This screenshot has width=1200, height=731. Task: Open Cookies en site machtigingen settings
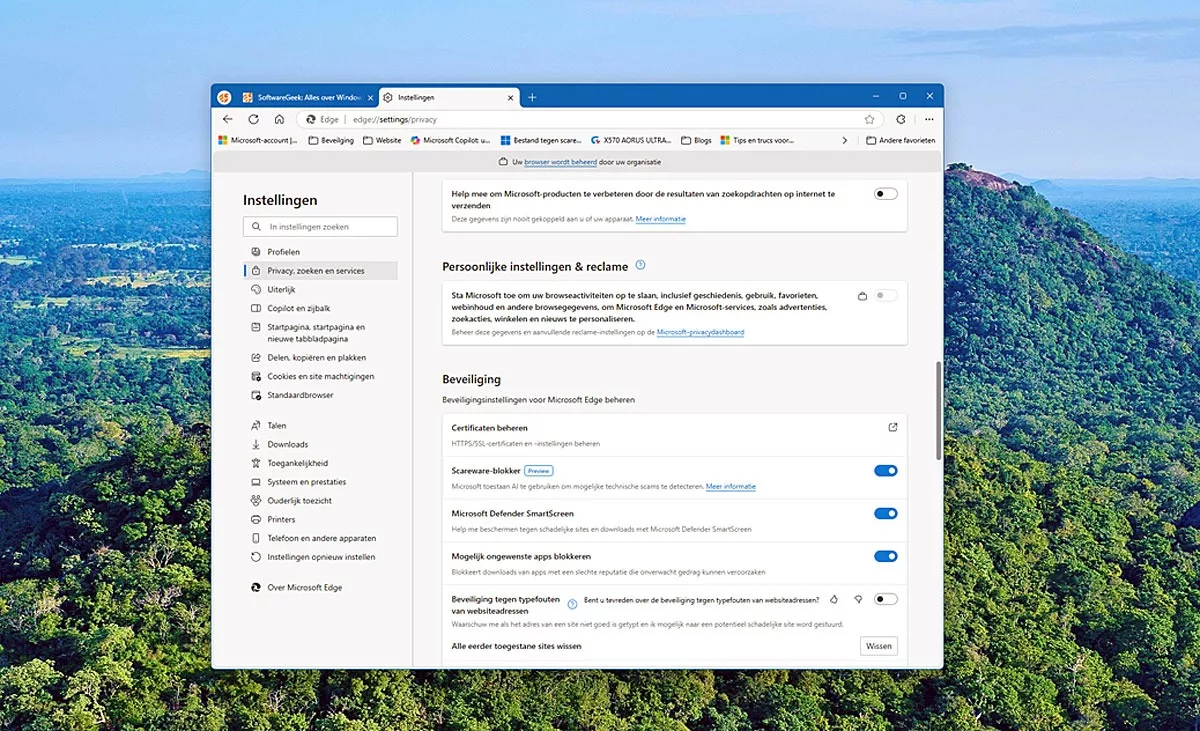pyautogui.click(x=320, y=376)
